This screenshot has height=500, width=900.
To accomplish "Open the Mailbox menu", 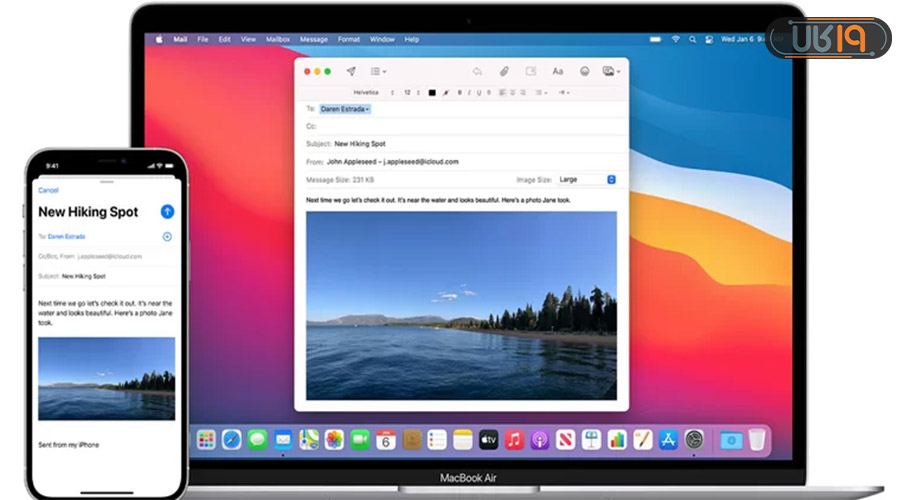I will click(x=277, y=39).
